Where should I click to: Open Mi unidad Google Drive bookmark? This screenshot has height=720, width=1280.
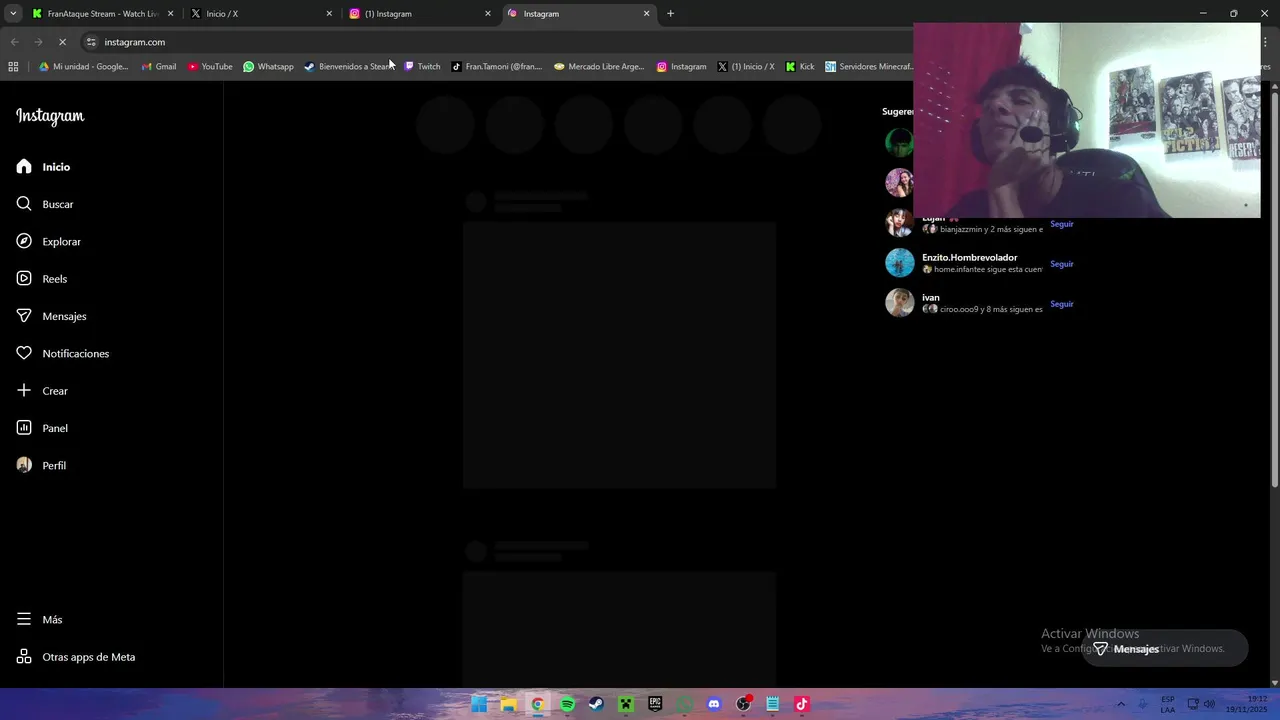[x=84, y=67]
